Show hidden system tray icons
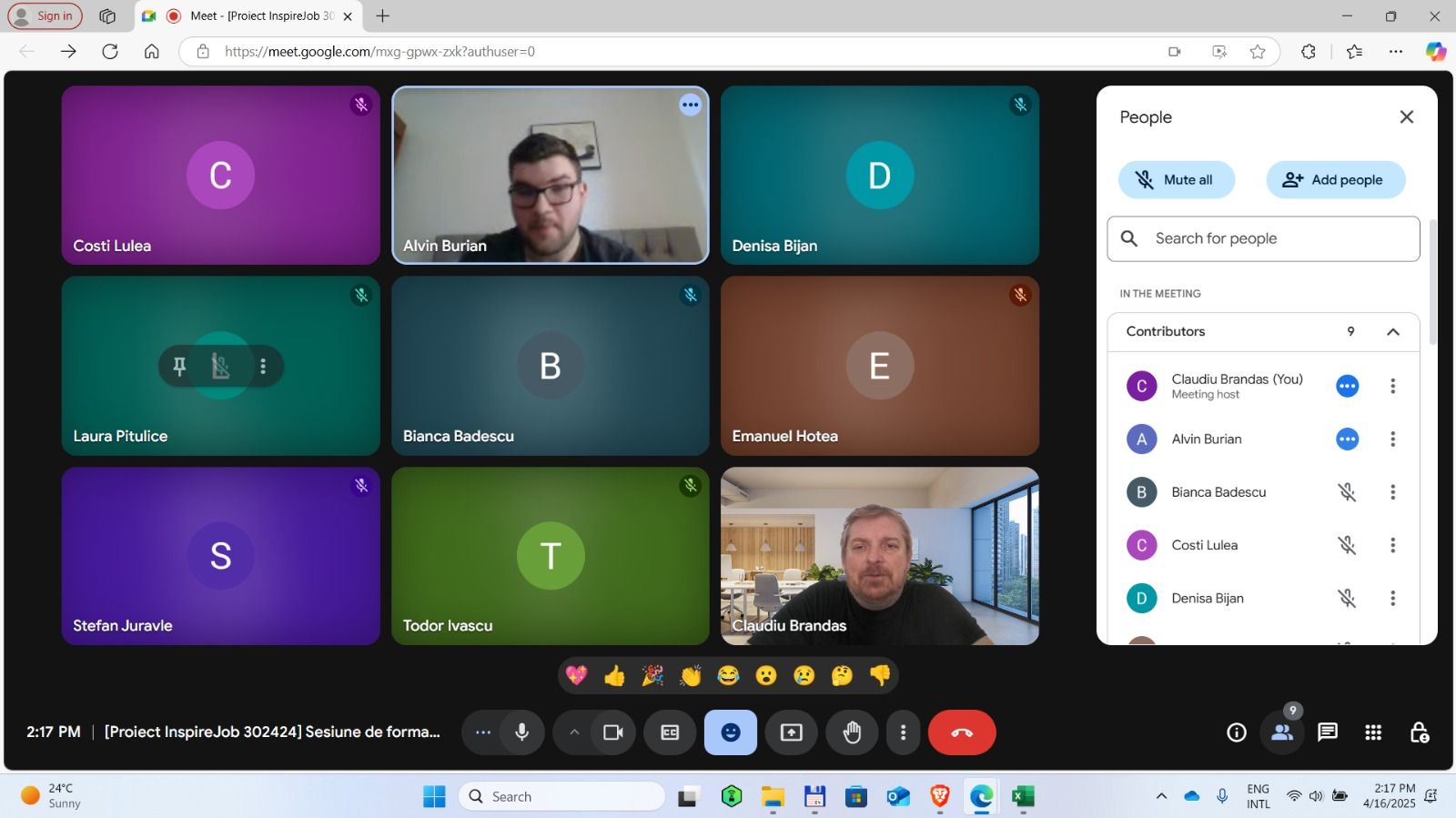Screen dimensions: 1456x818 point(1161,796)
